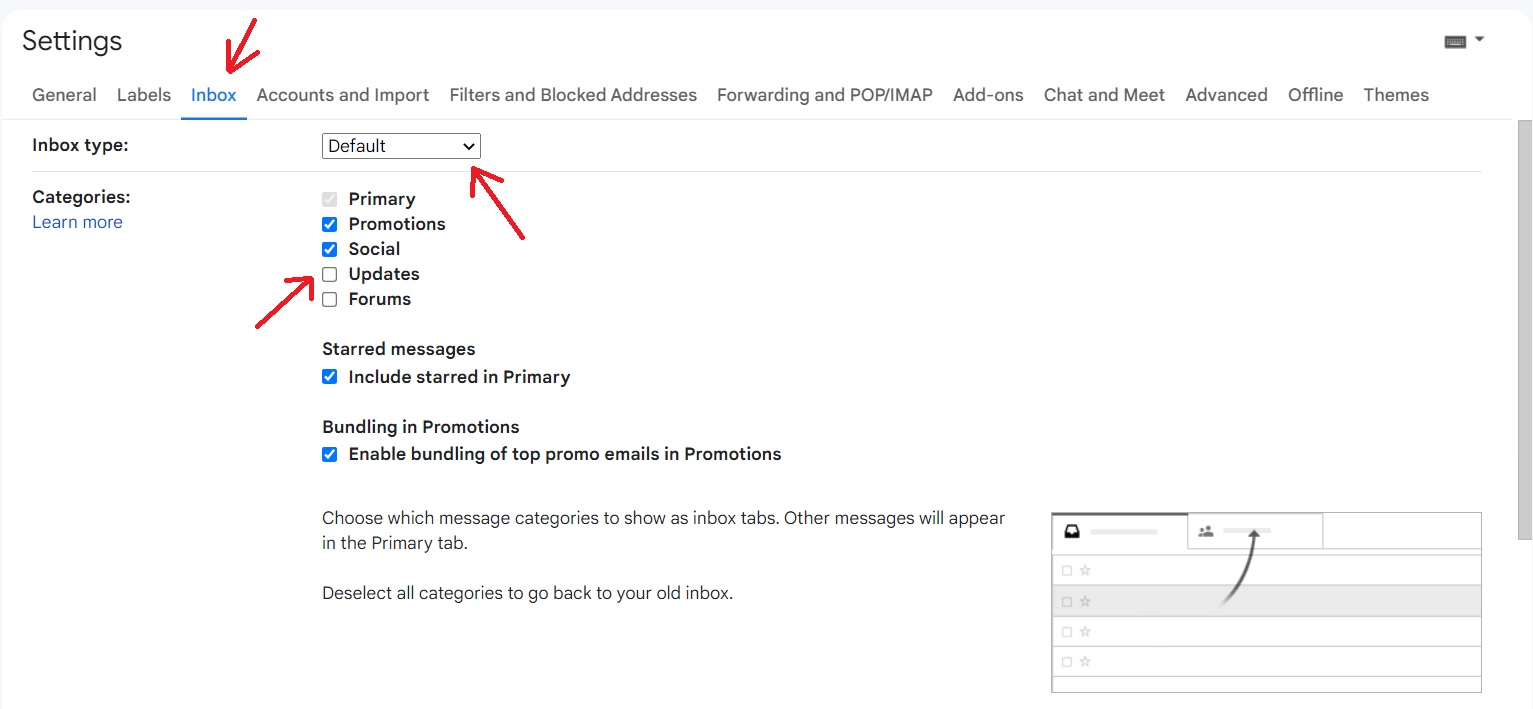This screenshot has width=1533, height=709.
Task: Click 'Deselect all categories' help text
Action: coord(528,593)
